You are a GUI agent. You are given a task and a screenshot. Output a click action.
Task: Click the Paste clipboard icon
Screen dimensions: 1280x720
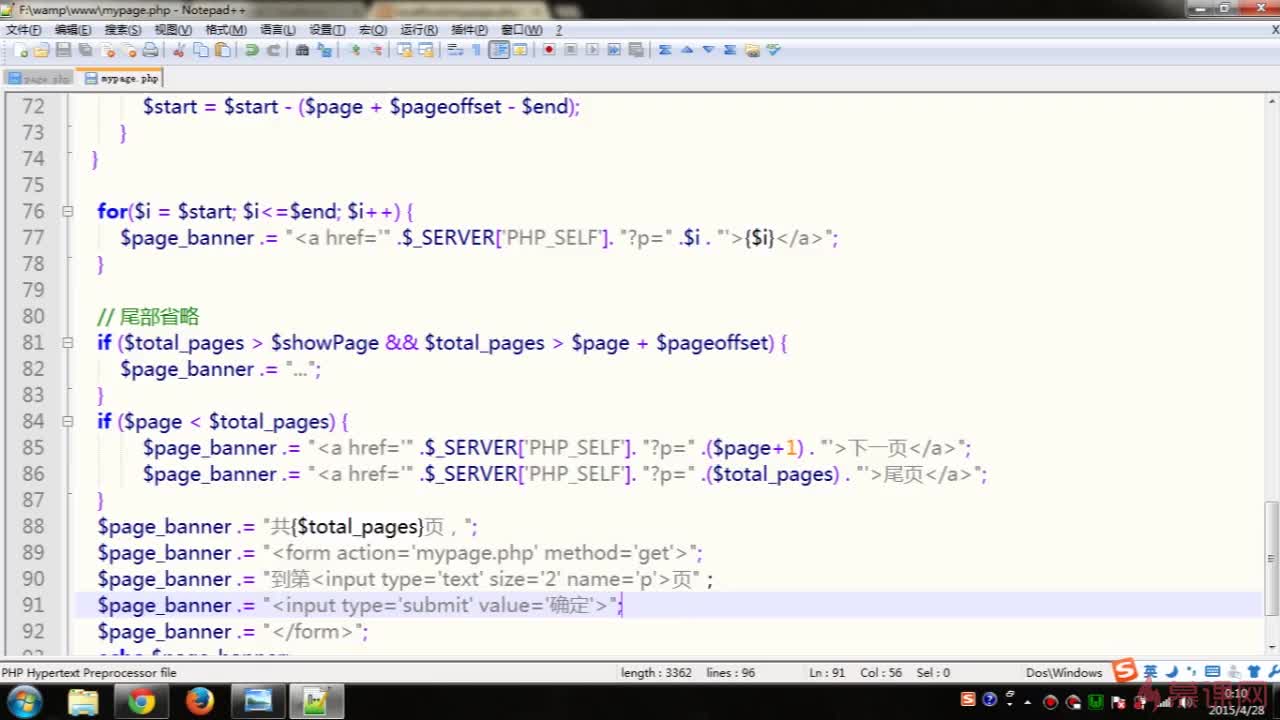[x=222, y=50]
